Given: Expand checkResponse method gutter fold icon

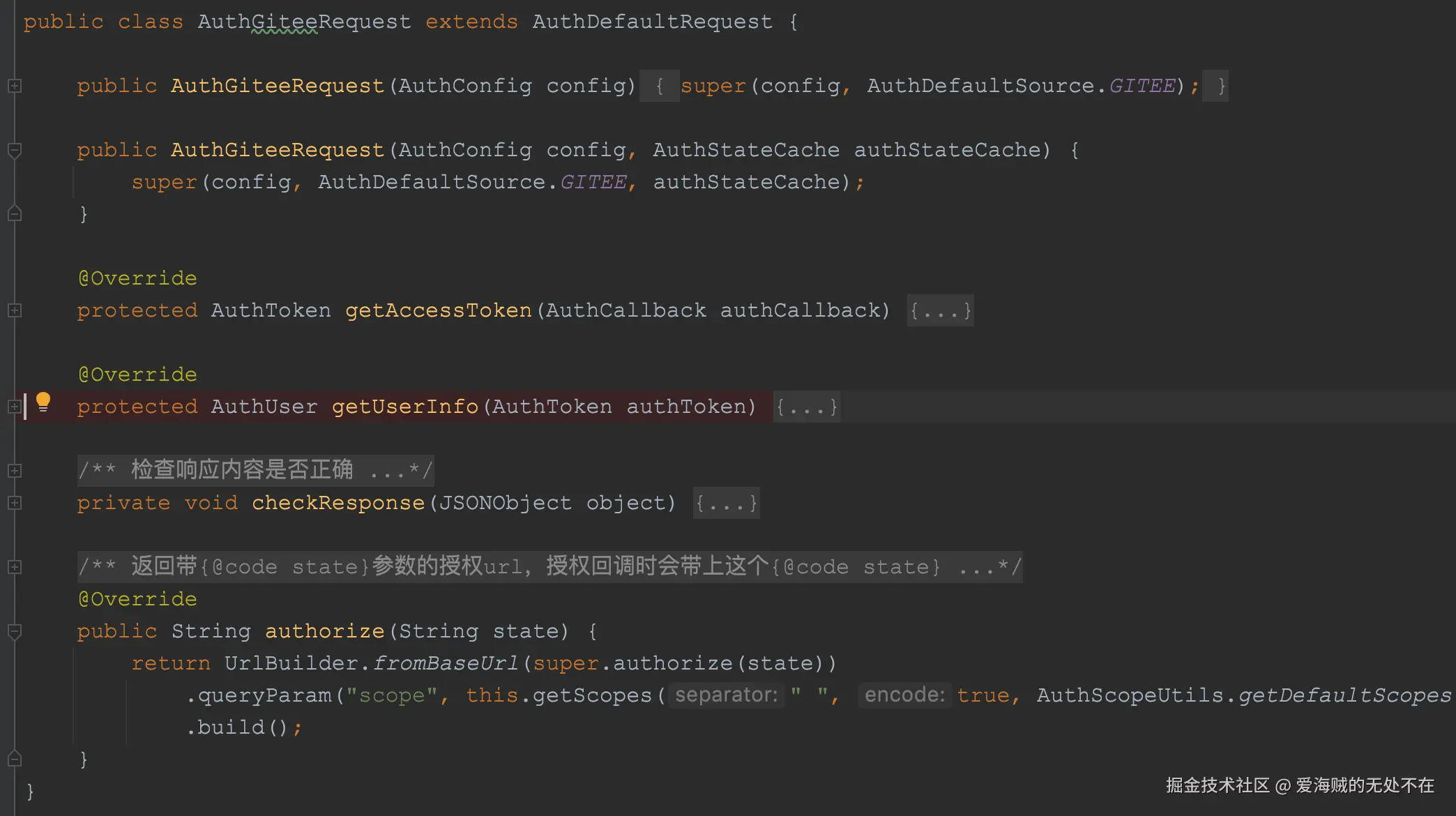Looking at the screenshot, I should (x=15, y=503).
